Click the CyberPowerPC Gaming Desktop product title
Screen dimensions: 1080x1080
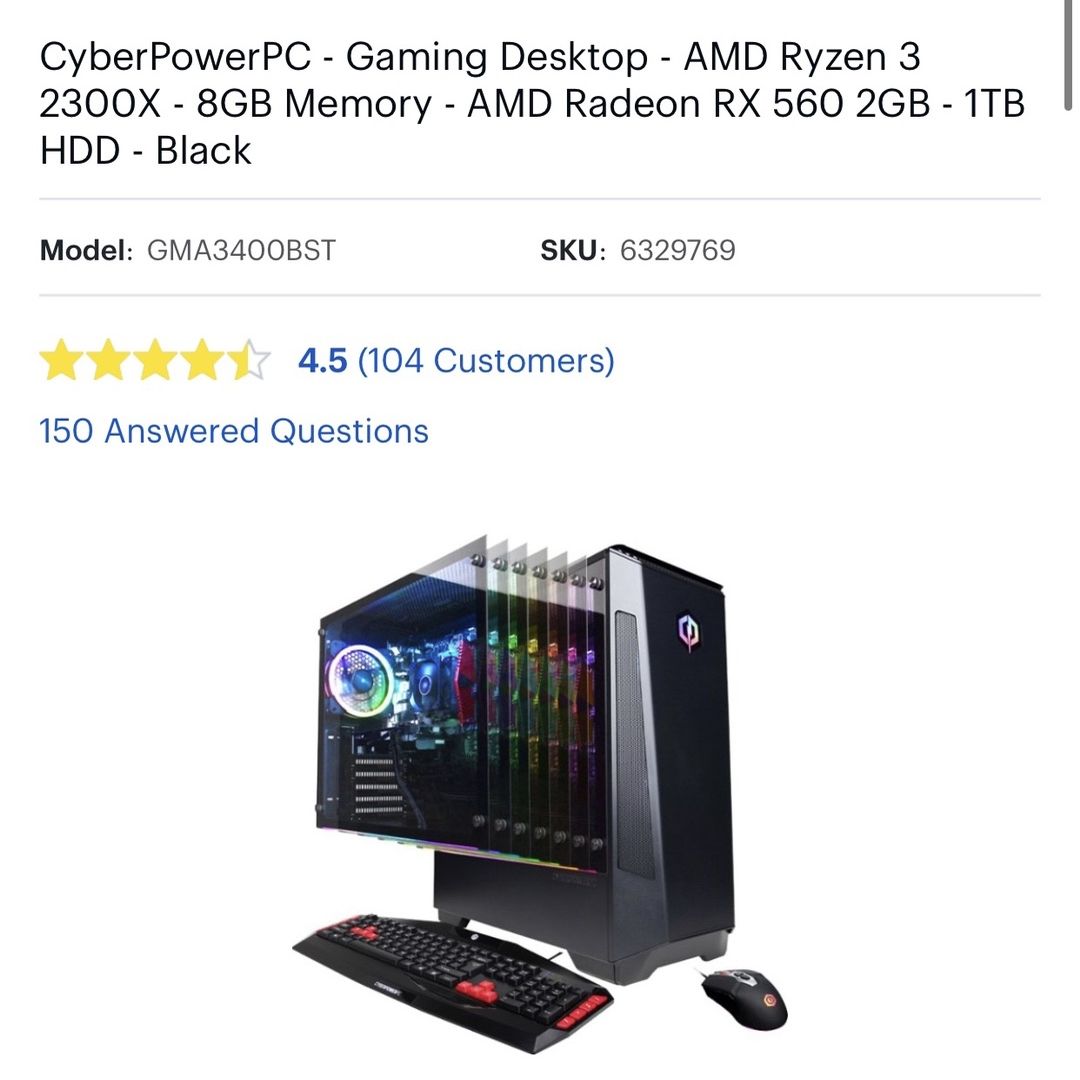point(532,103)
